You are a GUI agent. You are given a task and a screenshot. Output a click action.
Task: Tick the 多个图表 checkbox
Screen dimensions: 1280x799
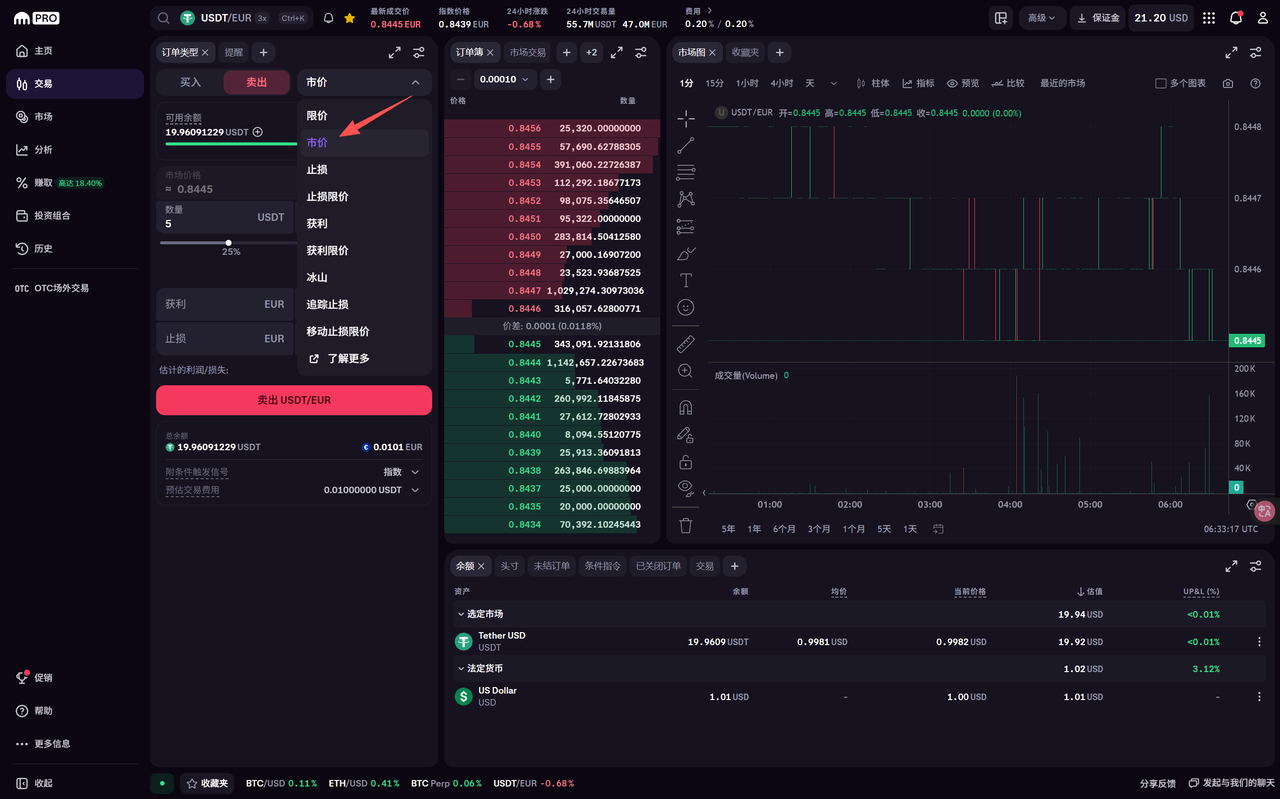tap(1161, 84)
